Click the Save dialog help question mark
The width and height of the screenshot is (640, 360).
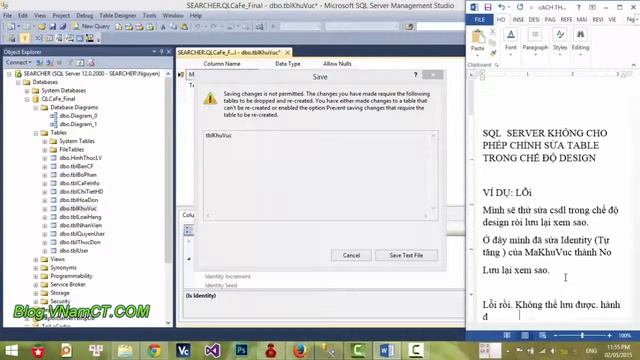(x=416, y=75)
